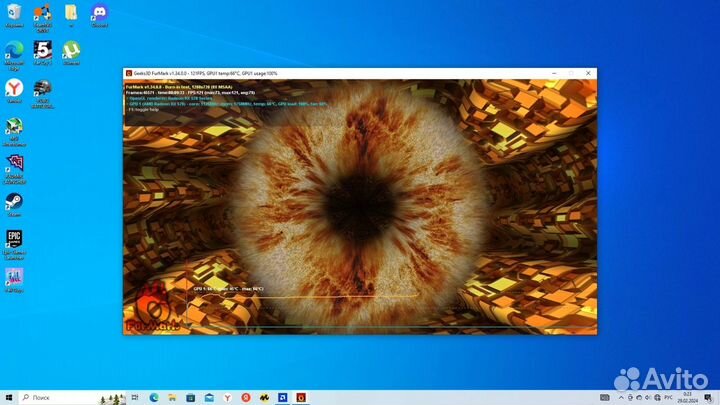This screenshot has height=405, width=720.
Task: Open Task View from the taskbar
Action: coord(136,397)
